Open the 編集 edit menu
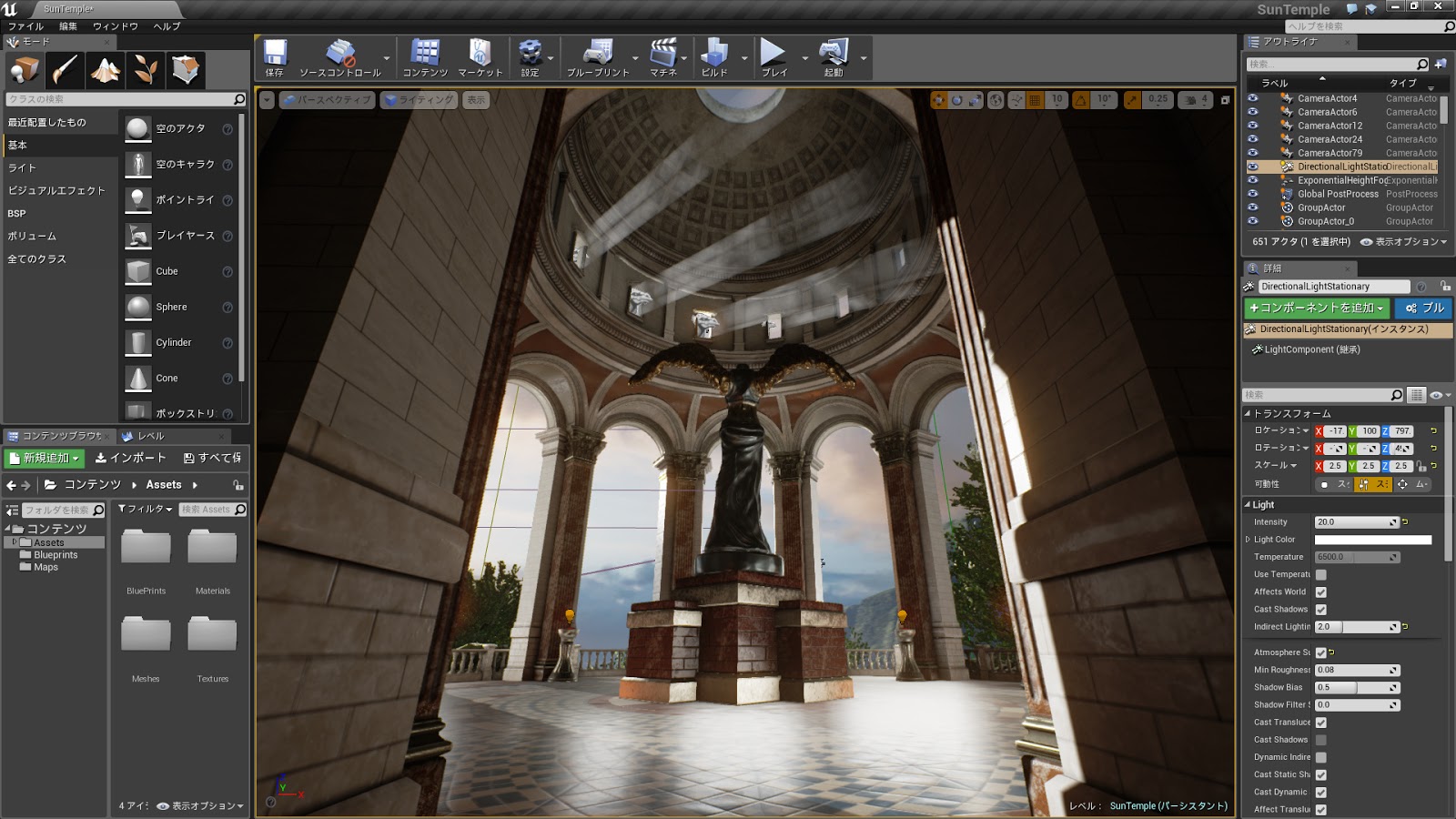Image resolution: width=1456 pixels, height=819 pixels. click(68, 26)
